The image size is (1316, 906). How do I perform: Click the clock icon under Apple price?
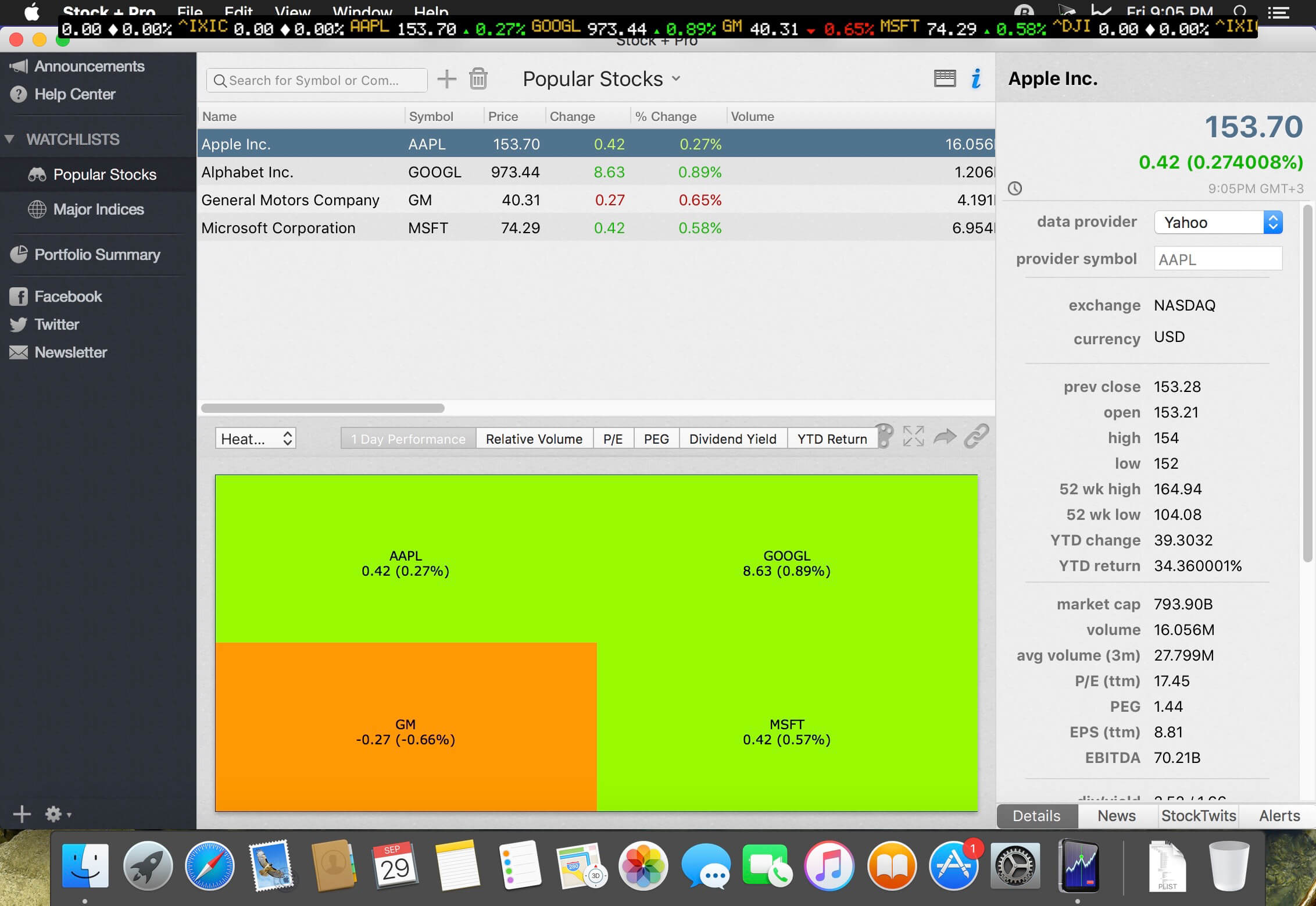1015,188
